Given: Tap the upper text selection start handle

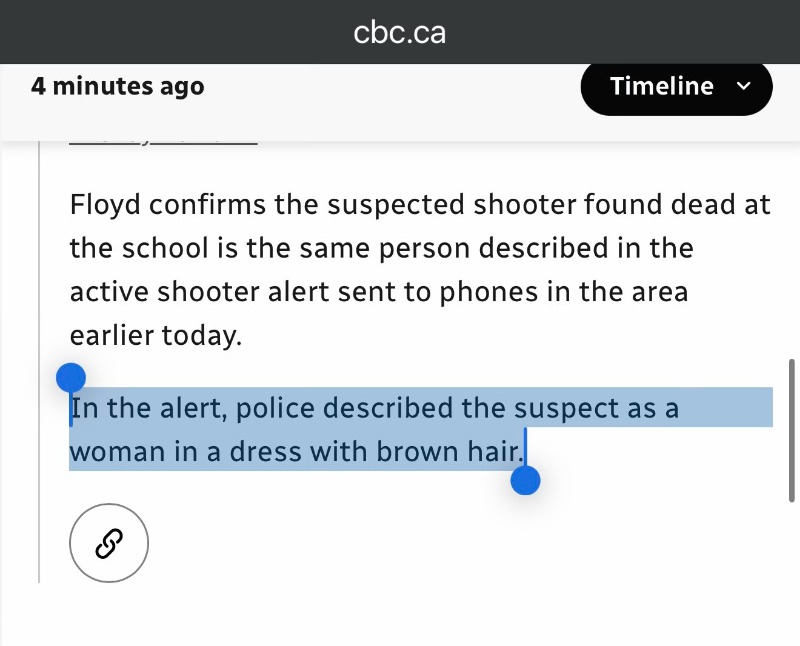Looking at the screenshot, I should click(x=70, y=379).
